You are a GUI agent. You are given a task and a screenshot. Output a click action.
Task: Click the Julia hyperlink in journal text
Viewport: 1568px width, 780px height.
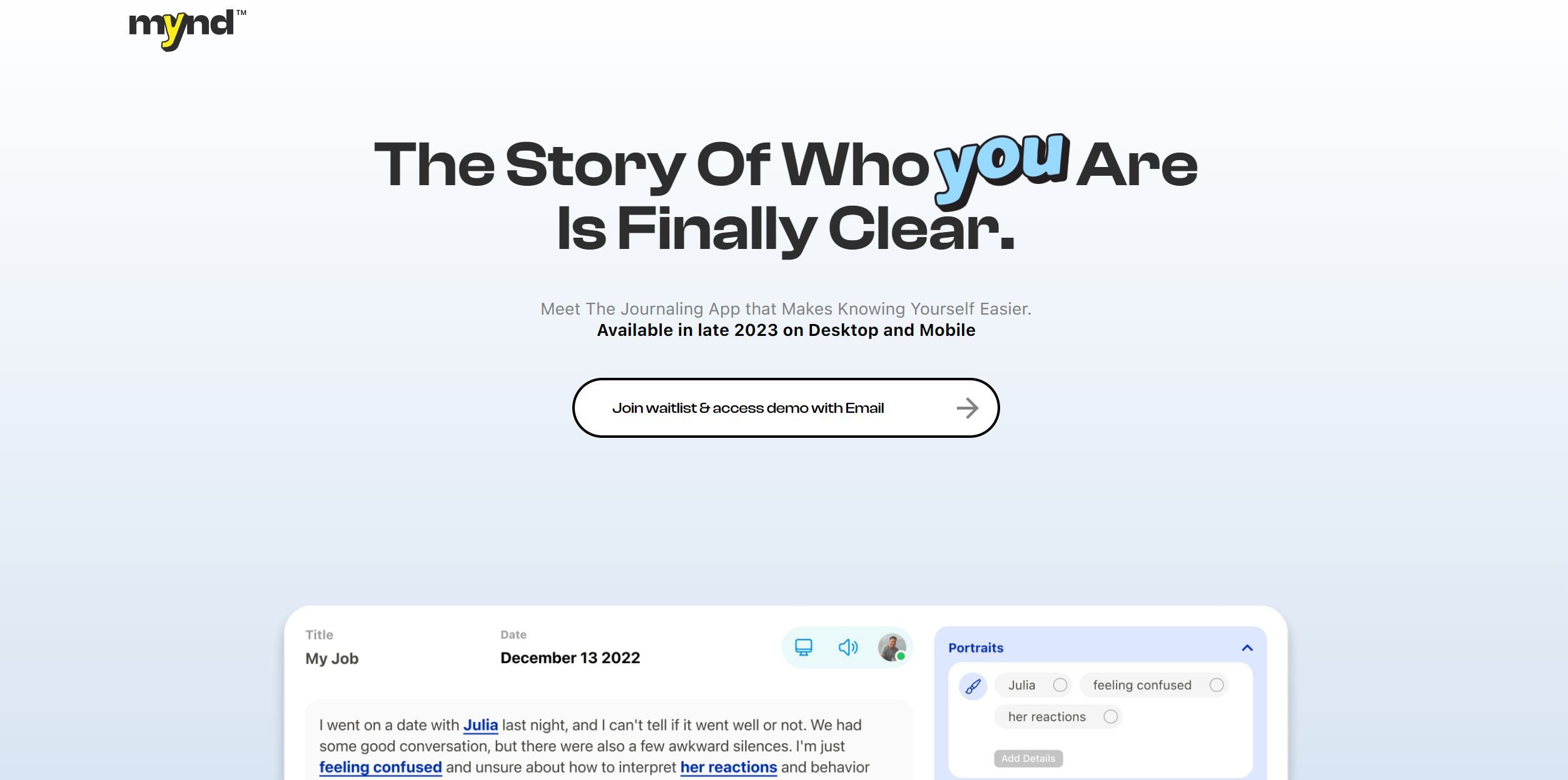480,724
